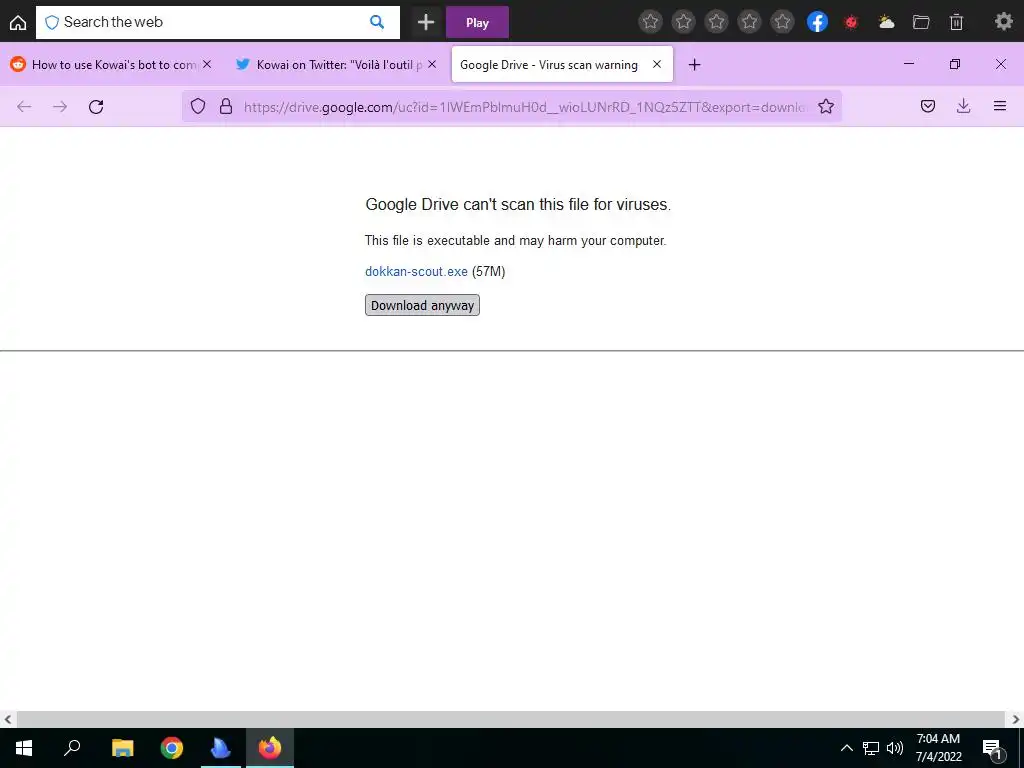Open the Windows Start menu
This screenshot has width=1024, height=768.
click(24, 748)
